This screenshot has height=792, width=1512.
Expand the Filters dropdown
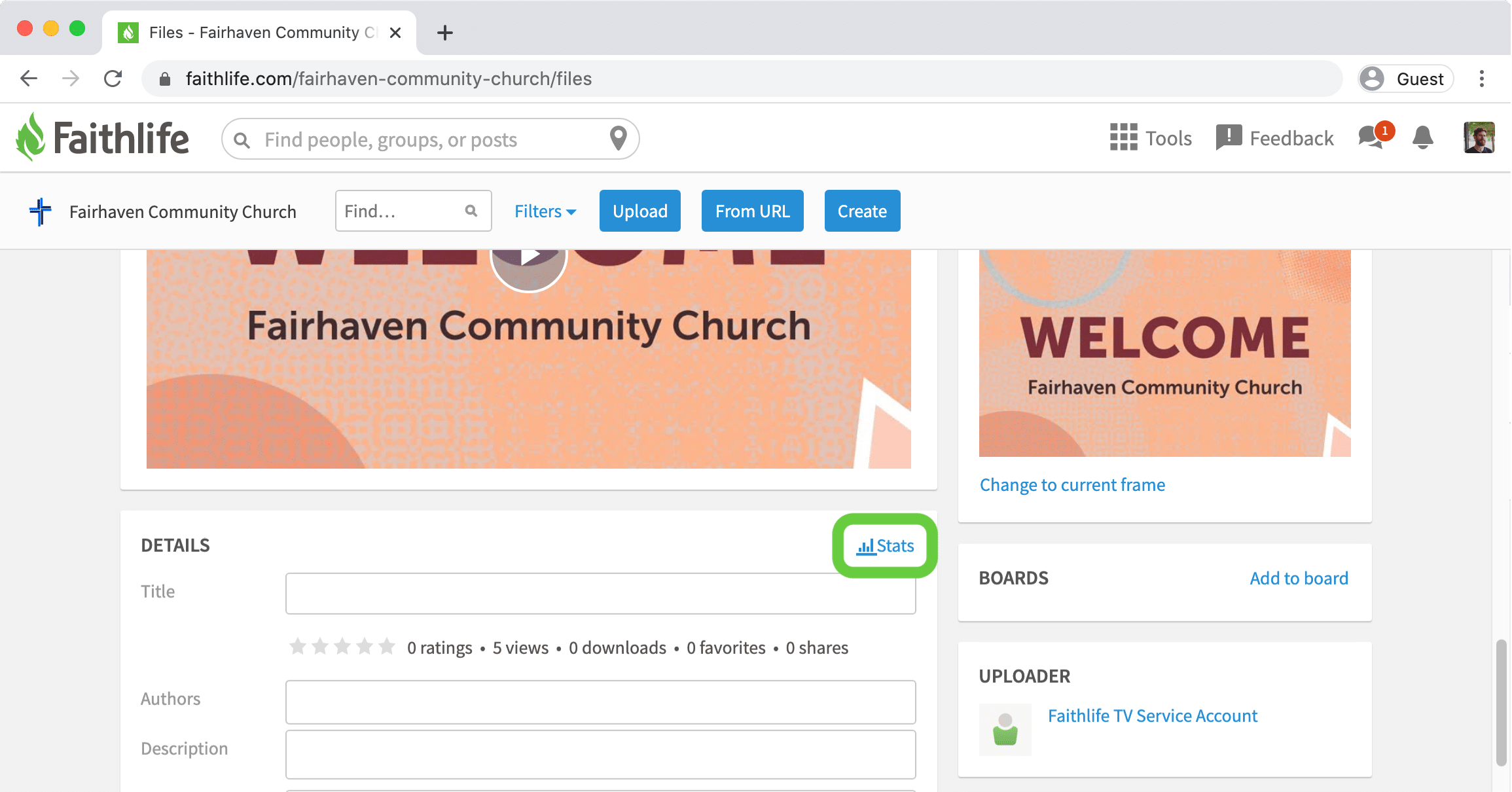point(545,211)
